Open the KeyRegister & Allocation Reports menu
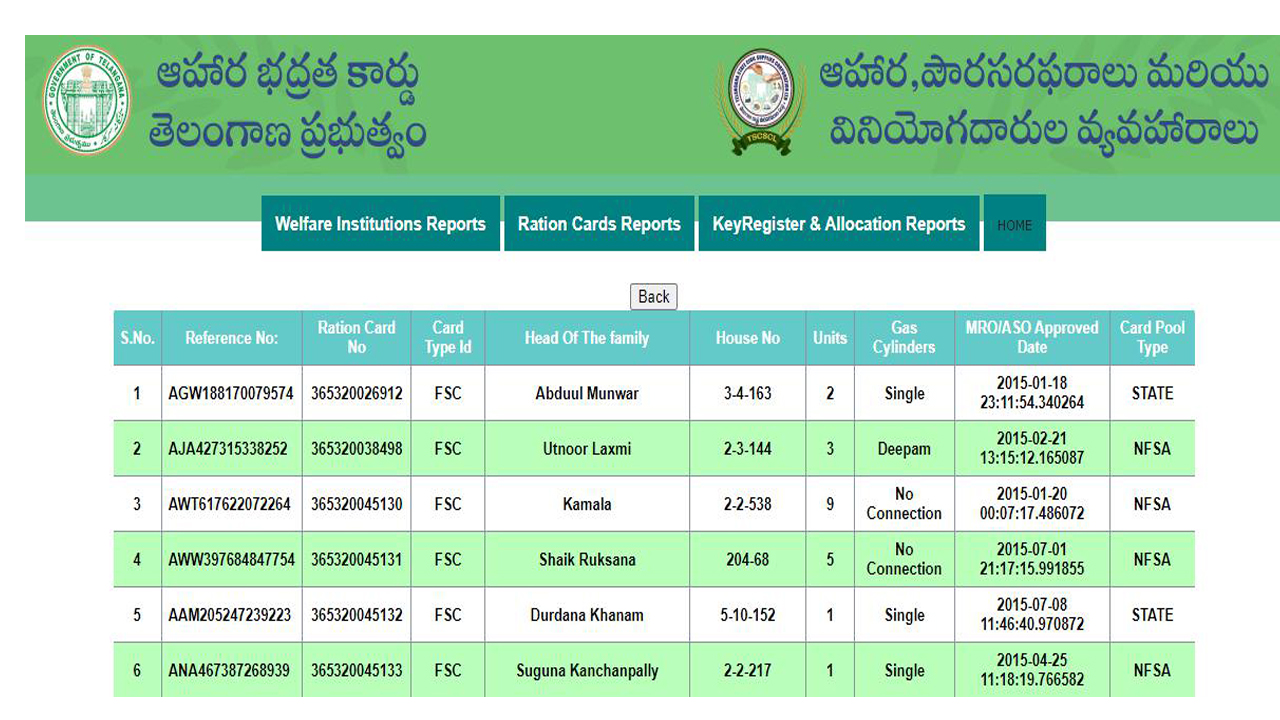This screenshot has width=1280, height=720. click(839, 223)
